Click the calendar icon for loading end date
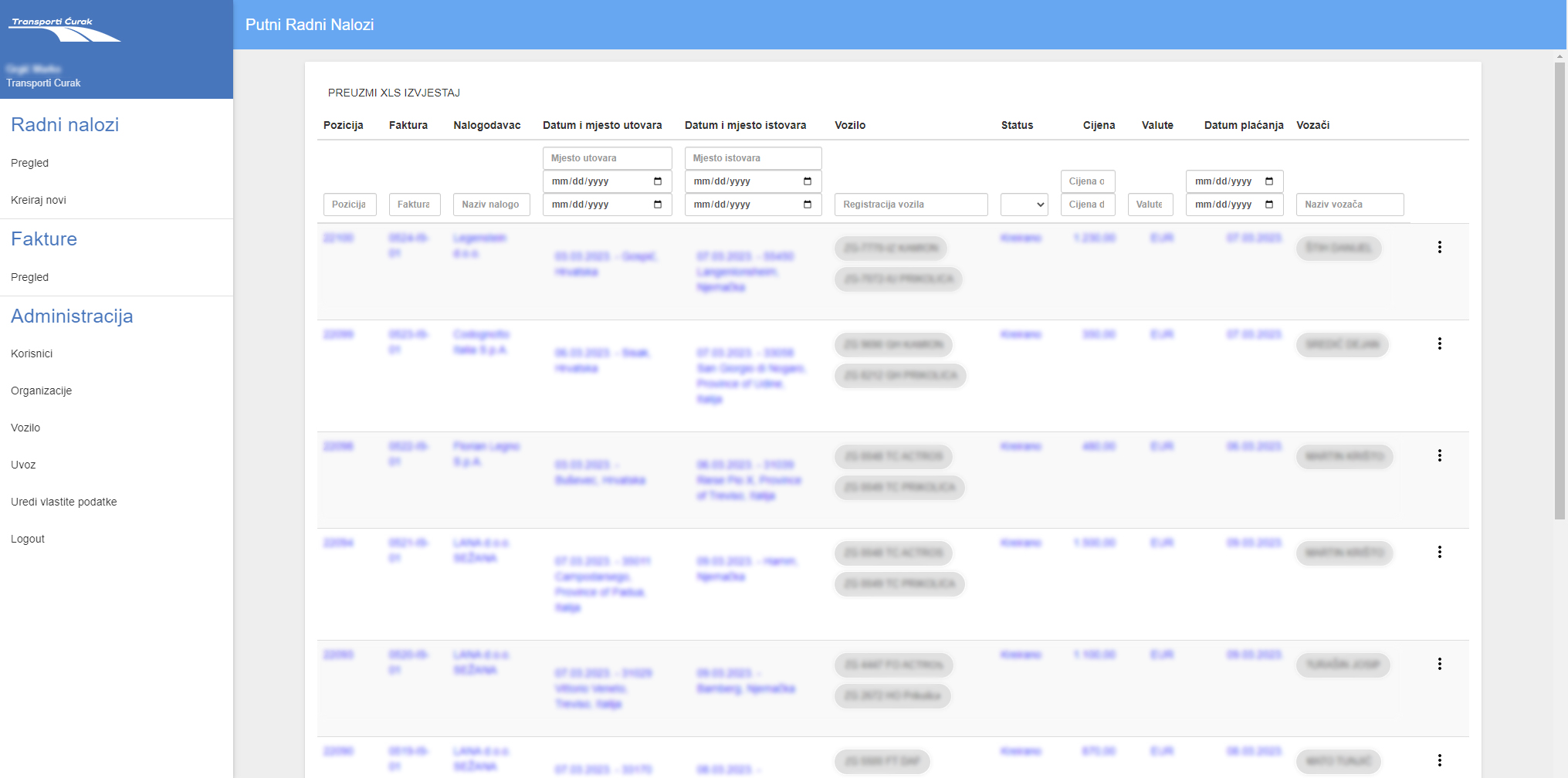The width and height of the screenshot is (1568, 778). 658,204
